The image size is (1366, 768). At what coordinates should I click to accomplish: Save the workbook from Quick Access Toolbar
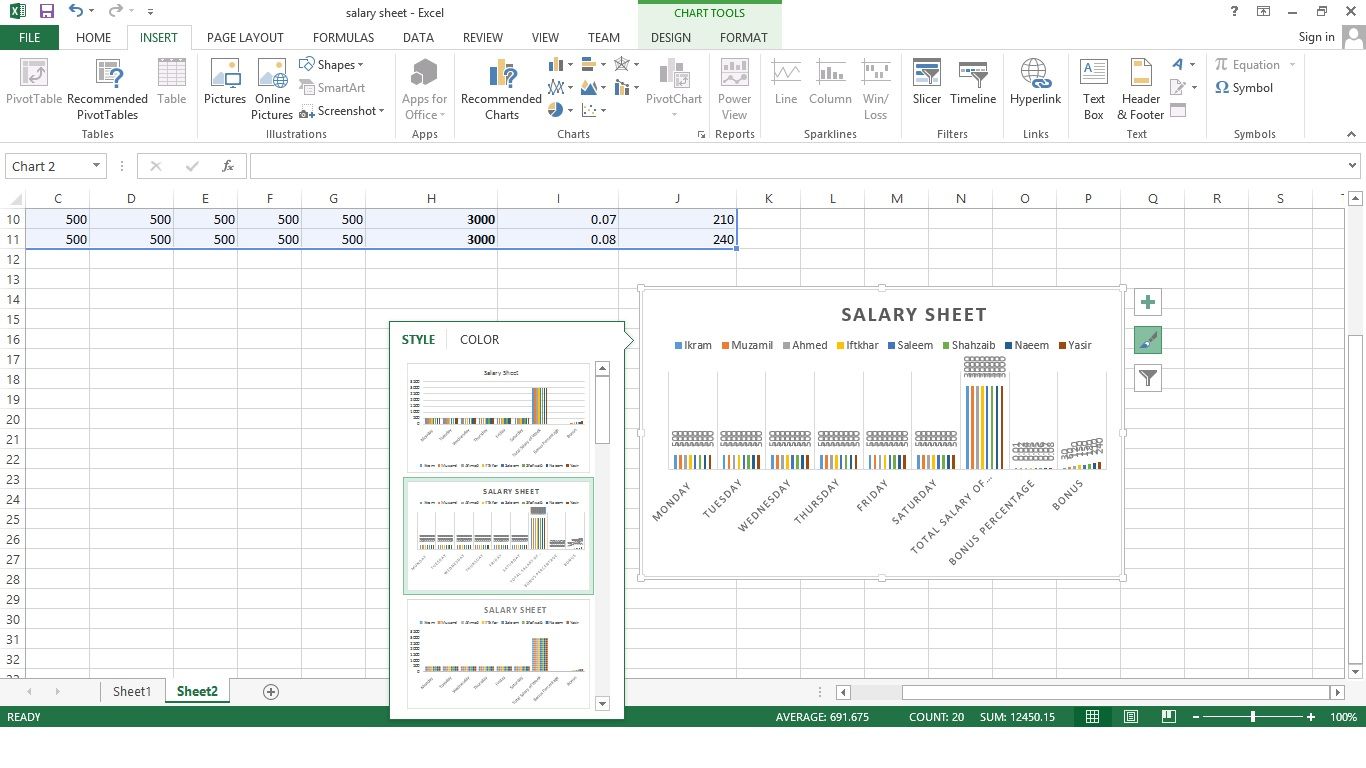click(x=46, y=12)
